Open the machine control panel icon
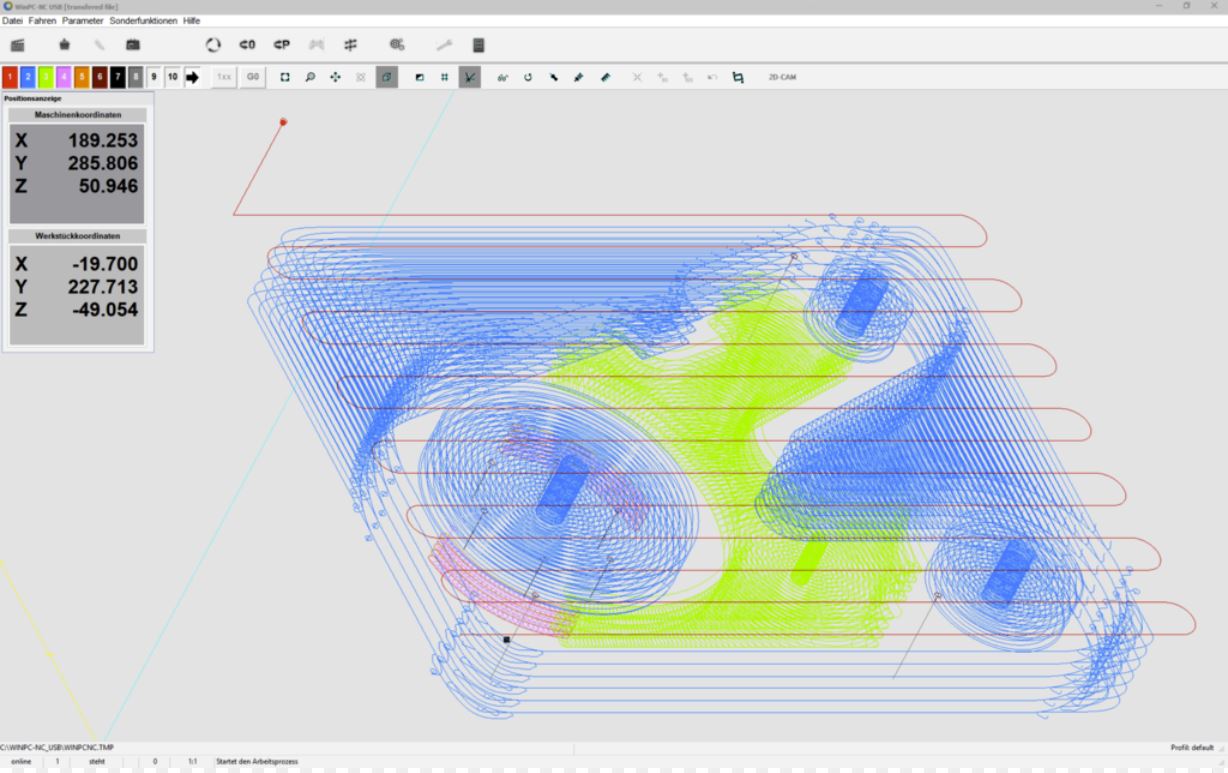The height and width of the screenshot is (773, 1228). [134, 44]
